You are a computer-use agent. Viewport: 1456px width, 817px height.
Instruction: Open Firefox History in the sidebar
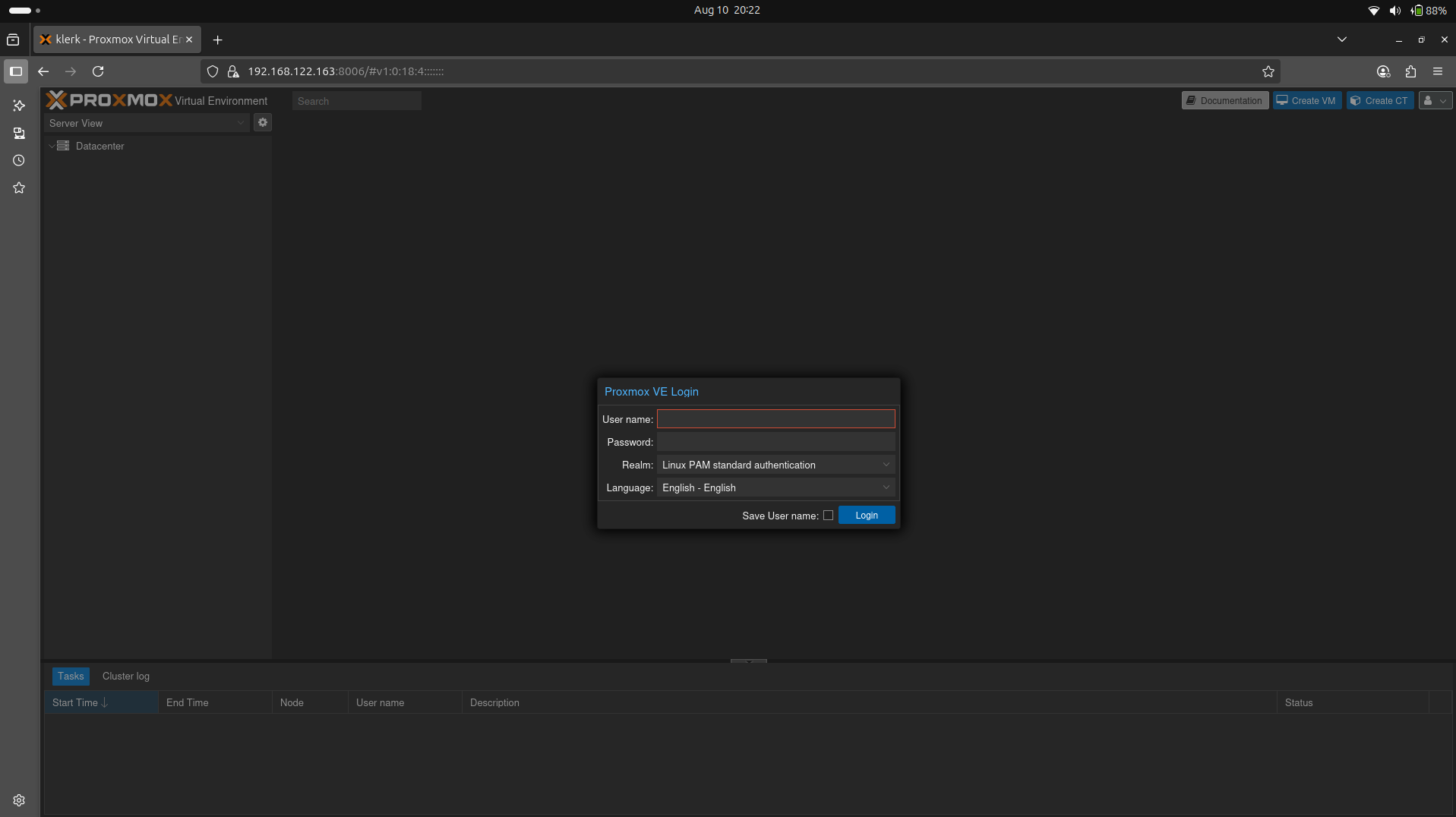(18, 160)
